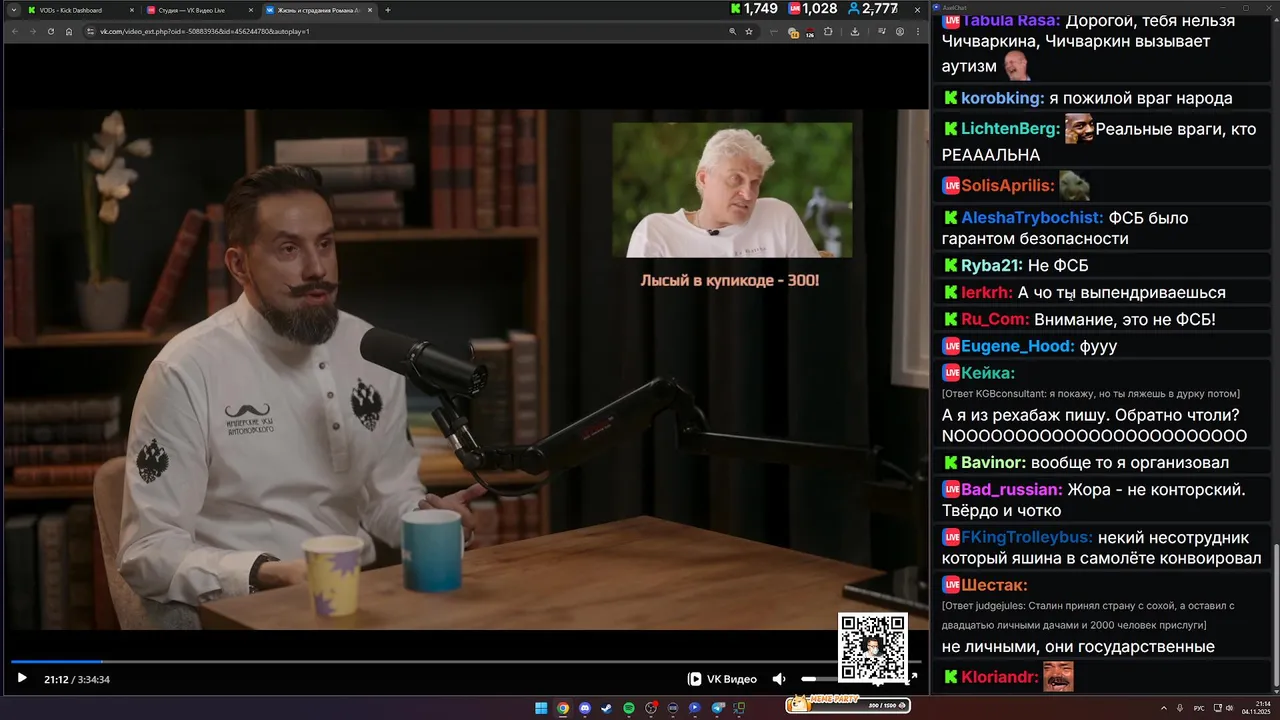Open a new browser tab

[x=388, y=10]
